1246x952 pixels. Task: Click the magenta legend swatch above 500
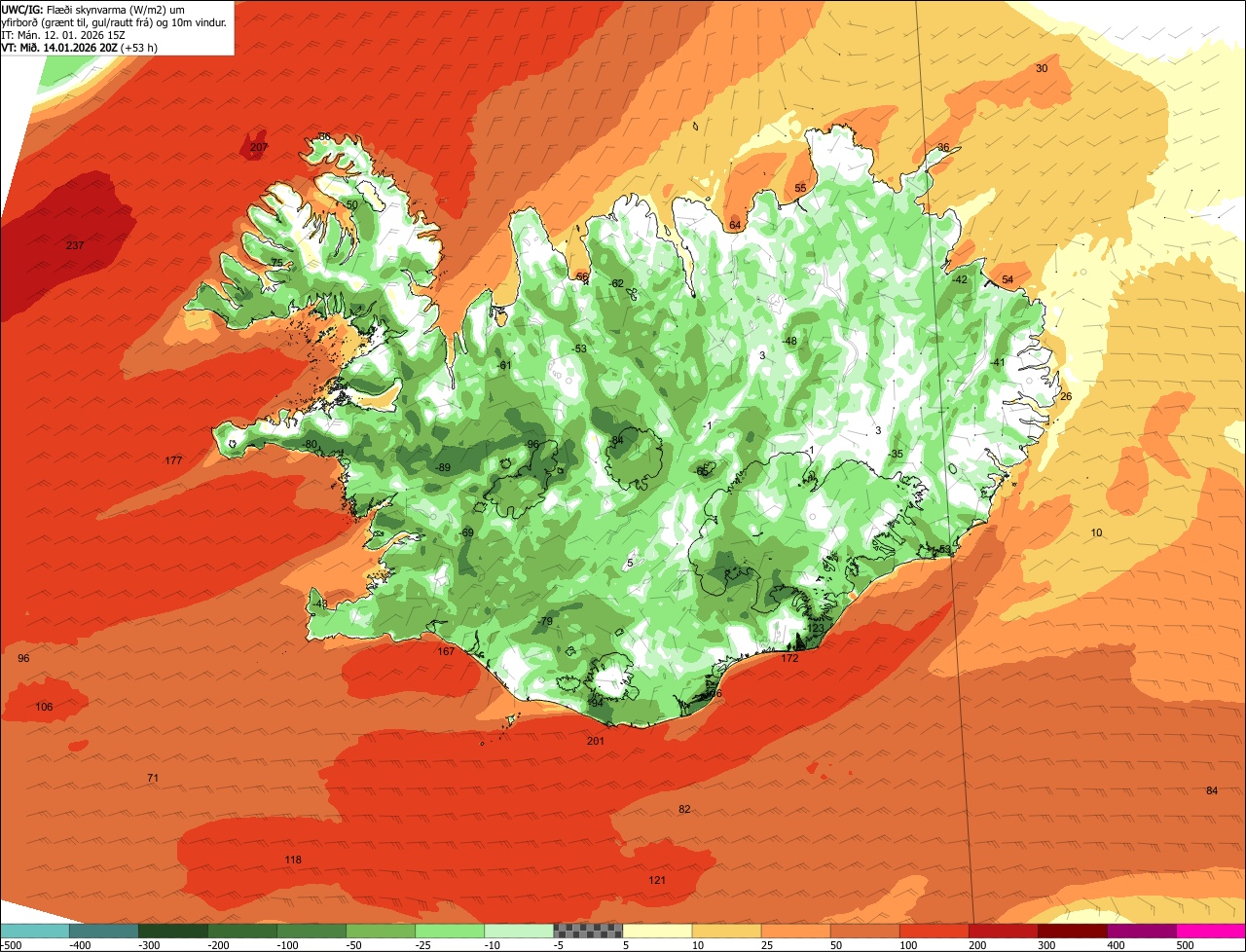point(1211,931)
